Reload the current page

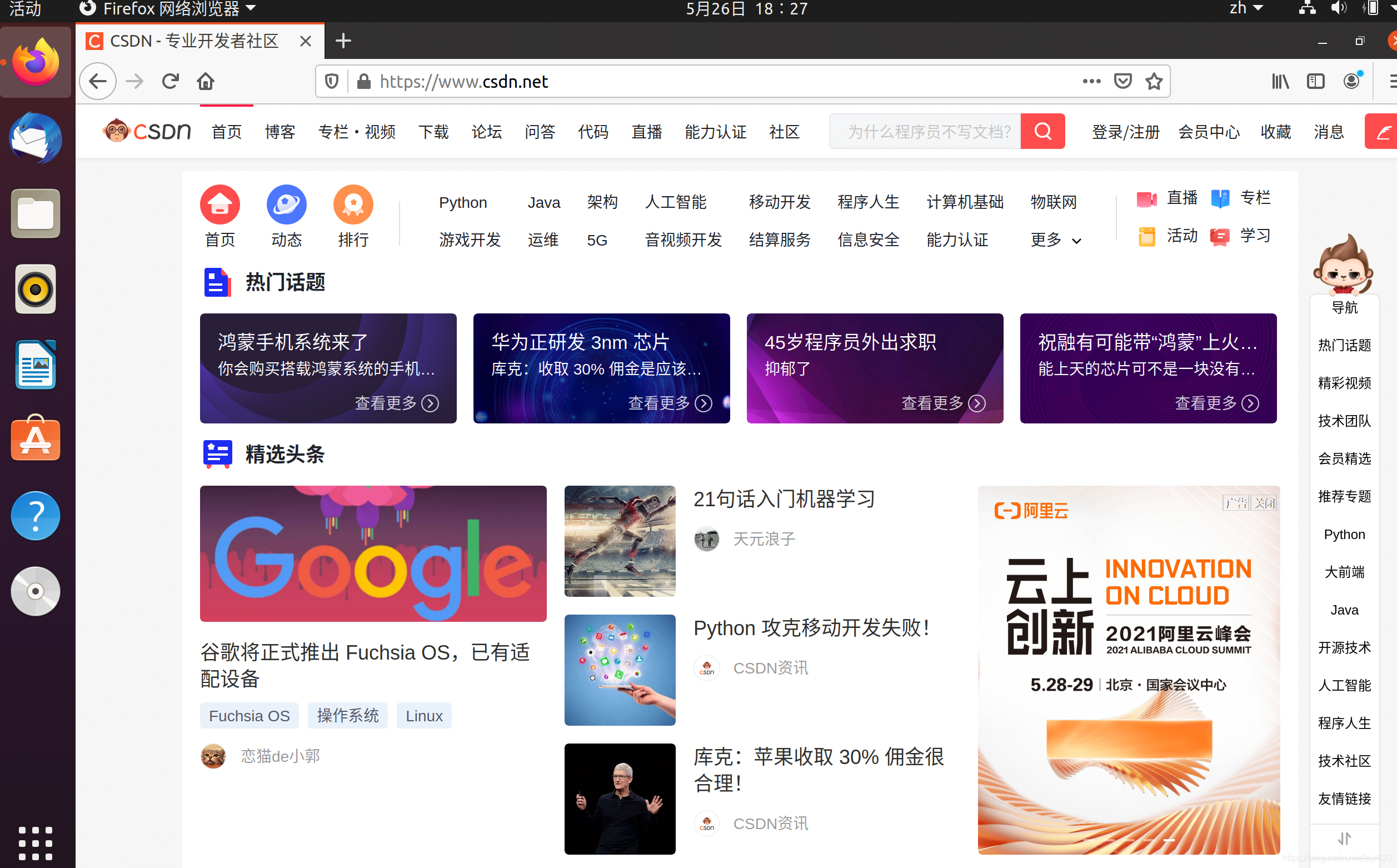point(171,82)
